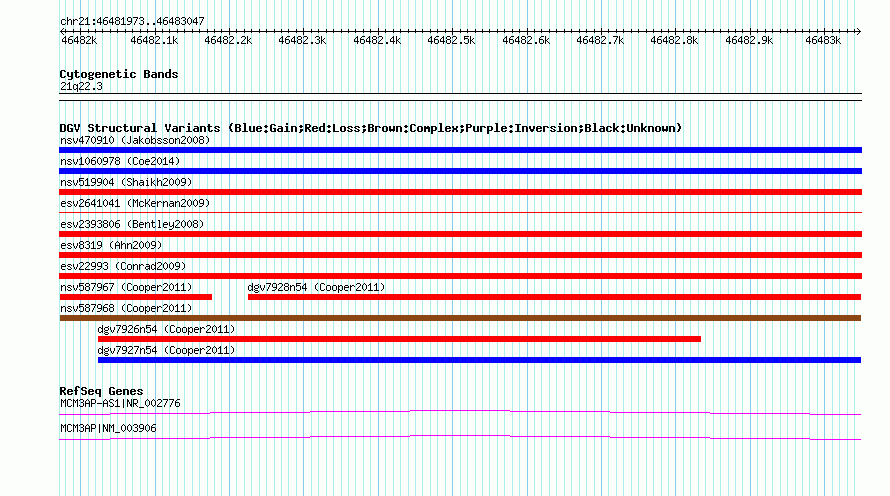This screenshot has height=496, width=890.
Task: Open the esv8319 (Ahn2009) label
Action: [x=111, y=245]
